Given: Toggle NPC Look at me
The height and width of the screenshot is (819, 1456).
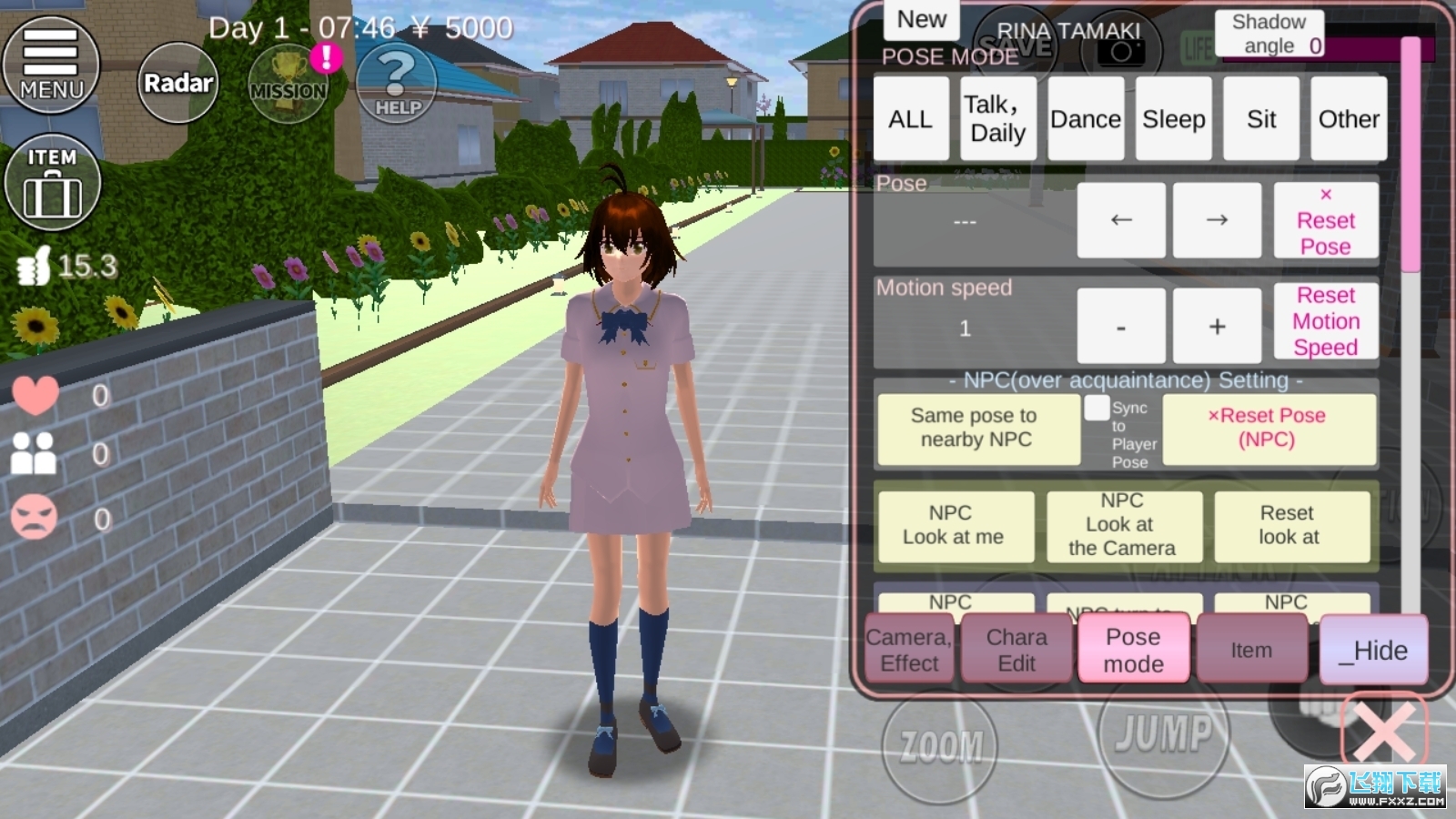Looking at the screenshot, I should [x=955, y=526].
